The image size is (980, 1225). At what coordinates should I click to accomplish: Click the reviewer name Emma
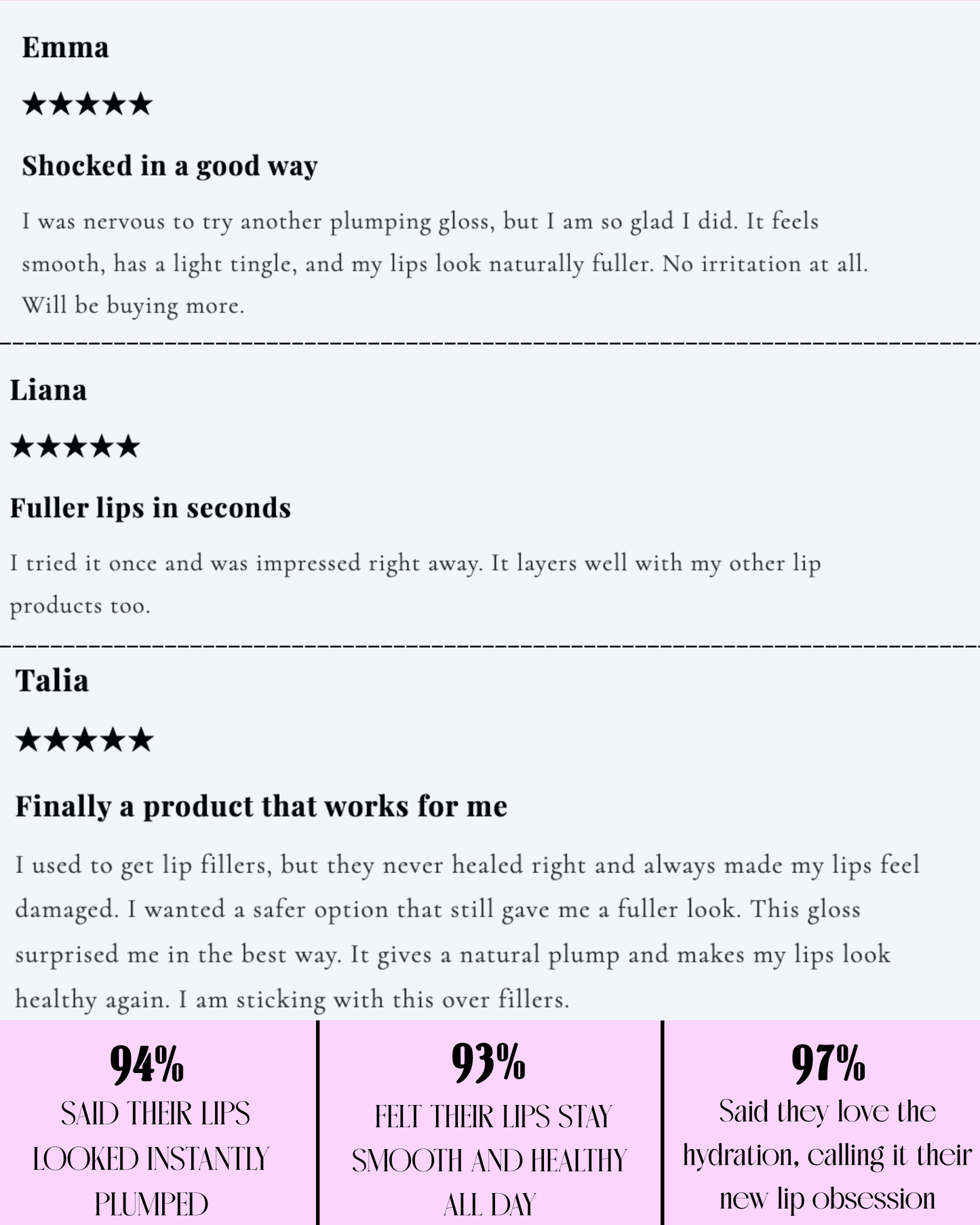pos(65,48)
